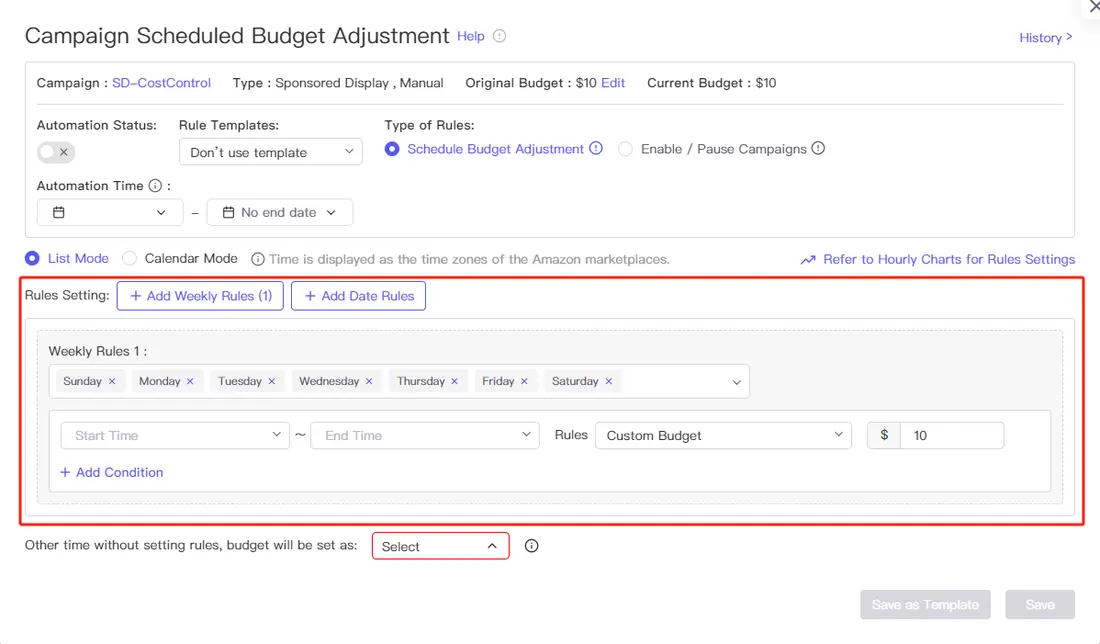1100x644 pixels.
Task: Remove Wednesday tag from weekly rule
Action: click(x=369, y=382)
